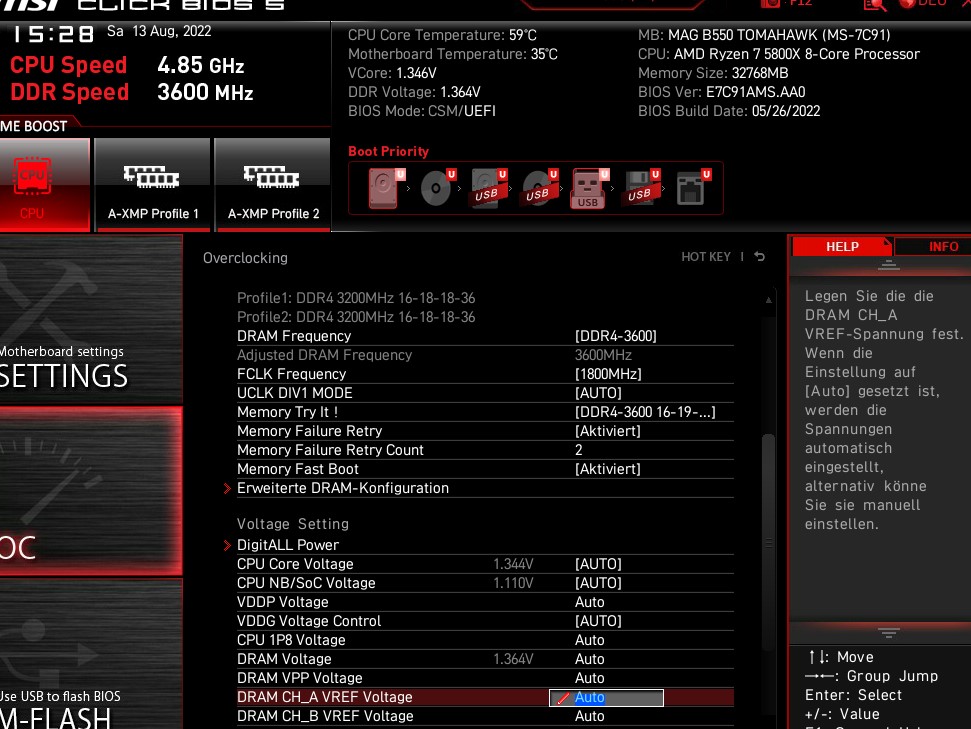Click the BIOS Ver: E7C91AMS.AA0 text
The height and width of the screenshot is (729, 971).
[x=721, y=92]
